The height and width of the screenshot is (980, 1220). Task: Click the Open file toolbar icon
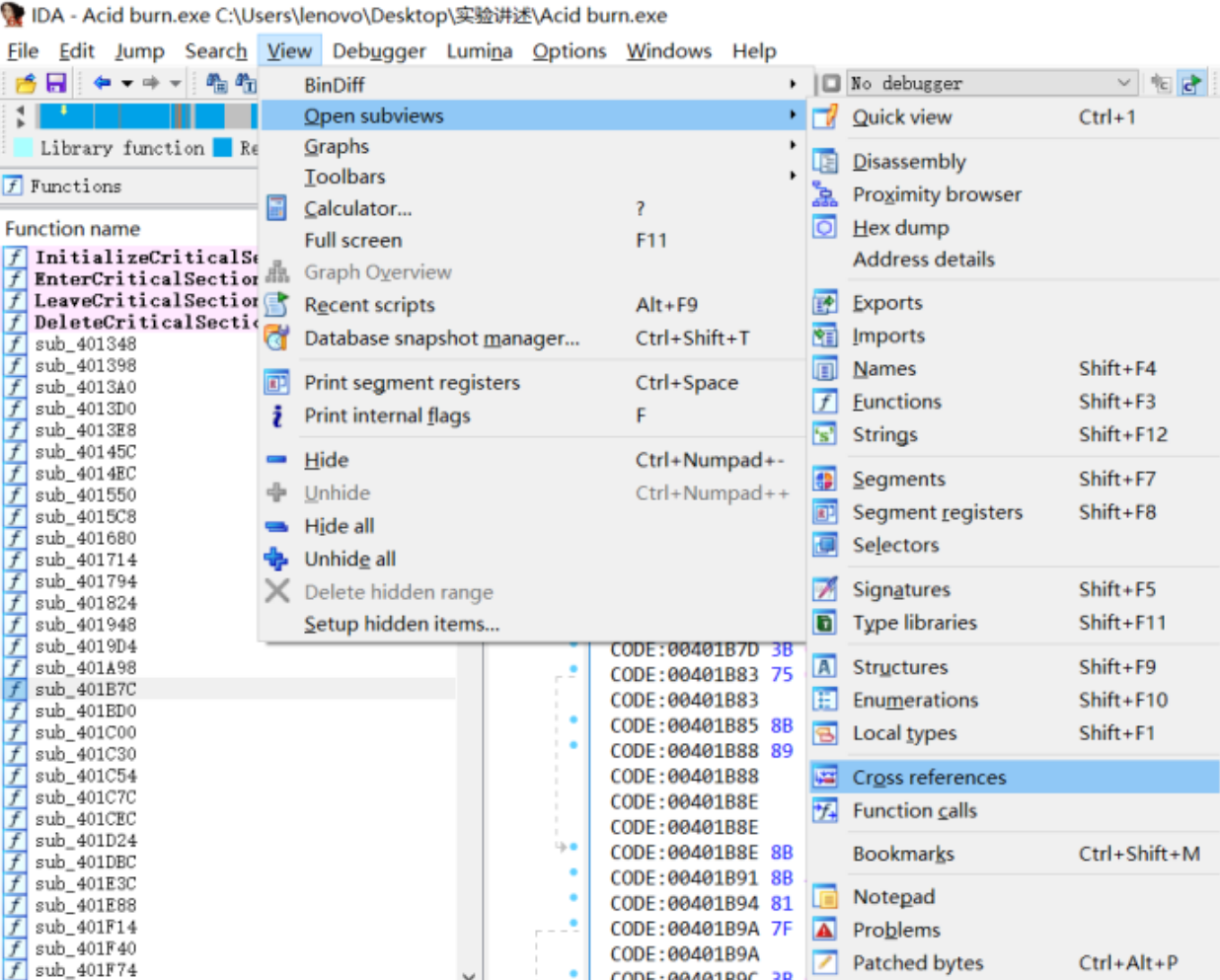(x=26, y=83)
